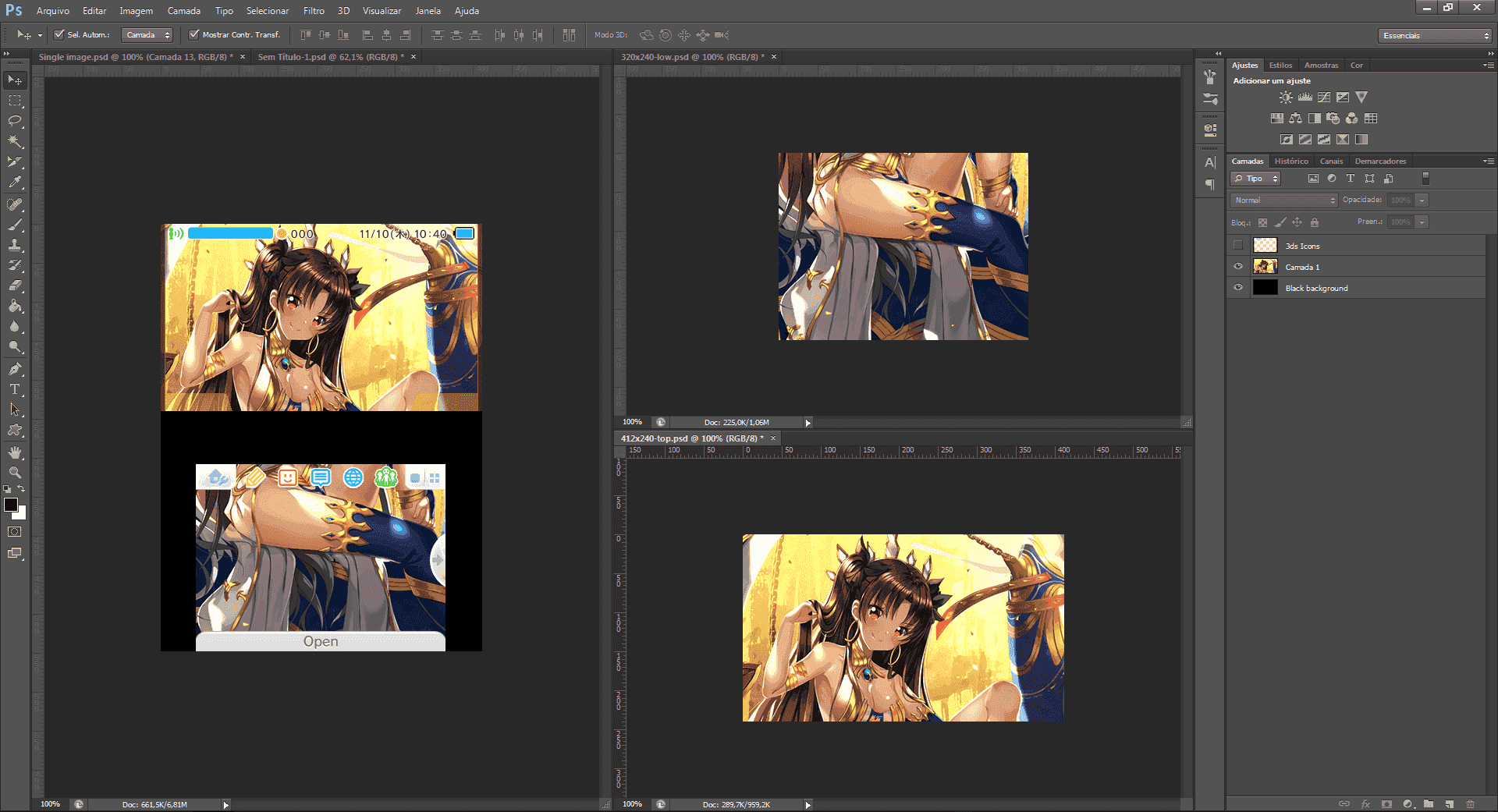Screen dimensions: 1498x812
Task: Open the Preen. fill slider dropdown
Action: click(1422, 222)
